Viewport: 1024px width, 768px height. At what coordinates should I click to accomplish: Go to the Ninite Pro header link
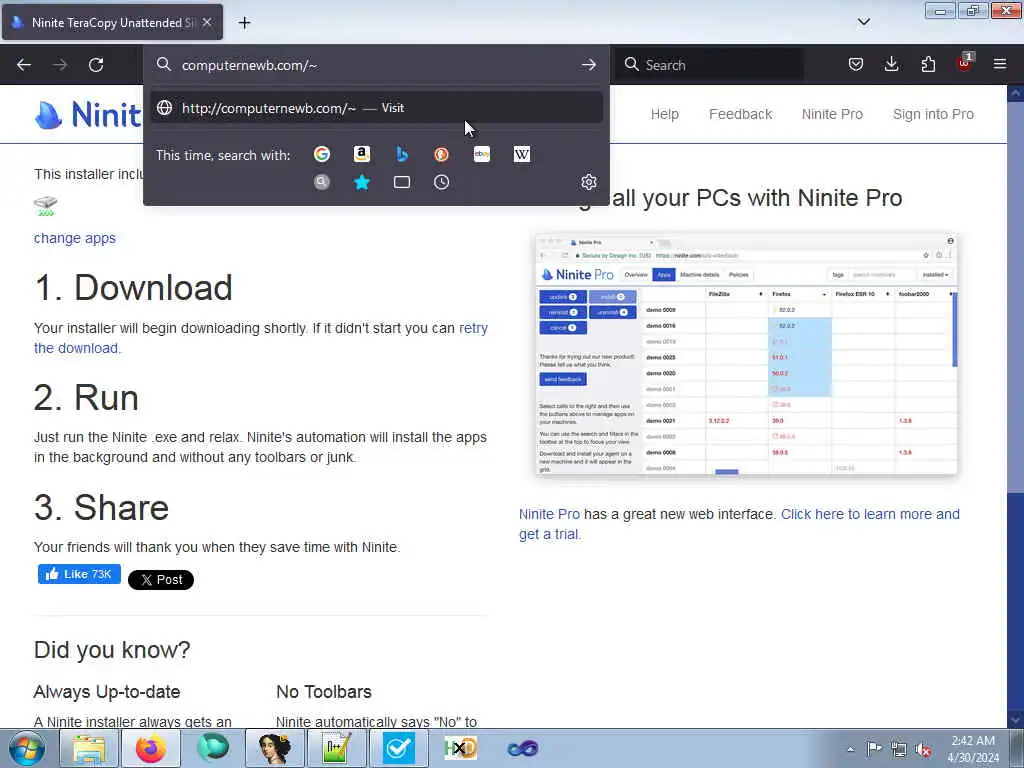click(x=832, y=114)
